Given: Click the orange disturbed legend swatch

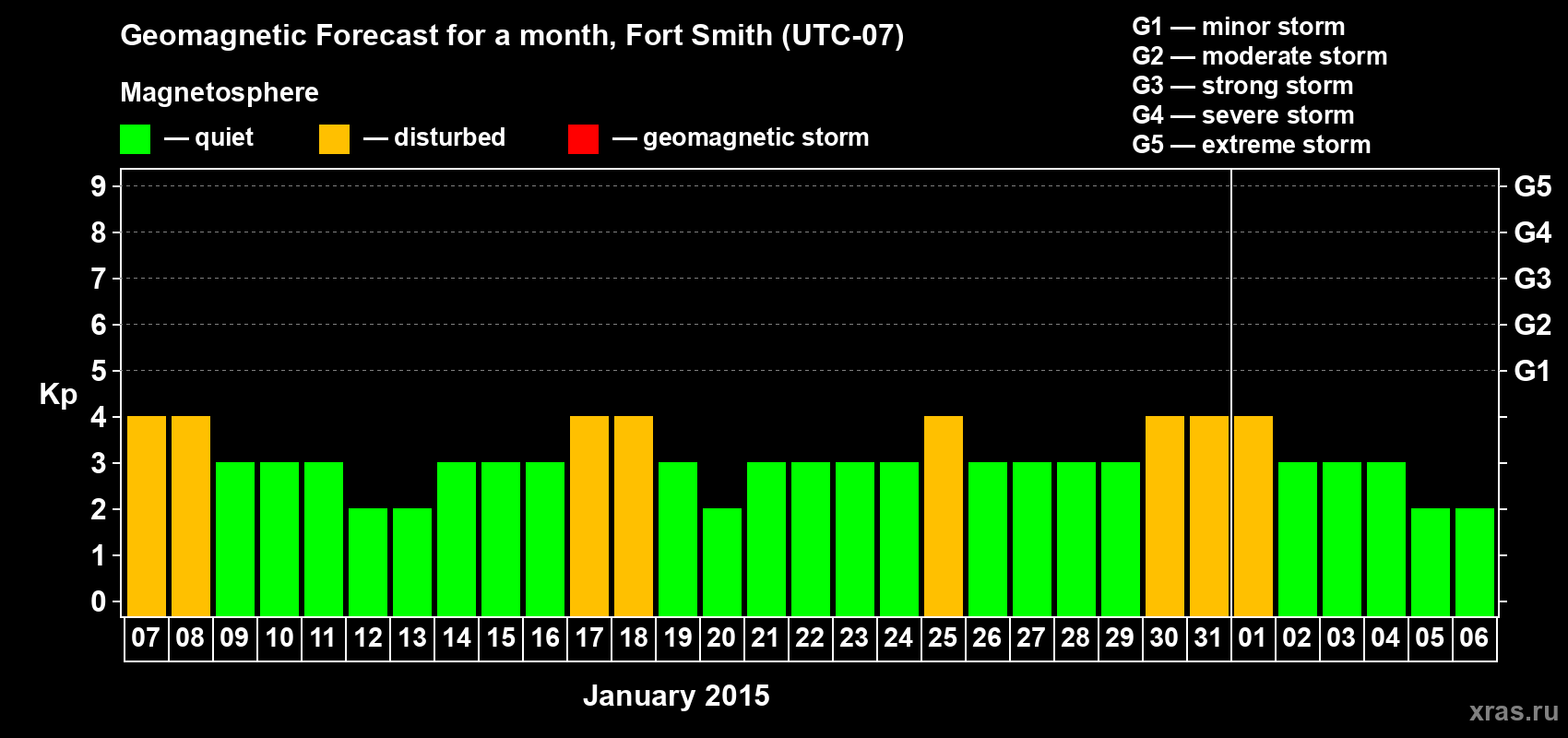Looking at the screenshot, I should click(334, 139).
